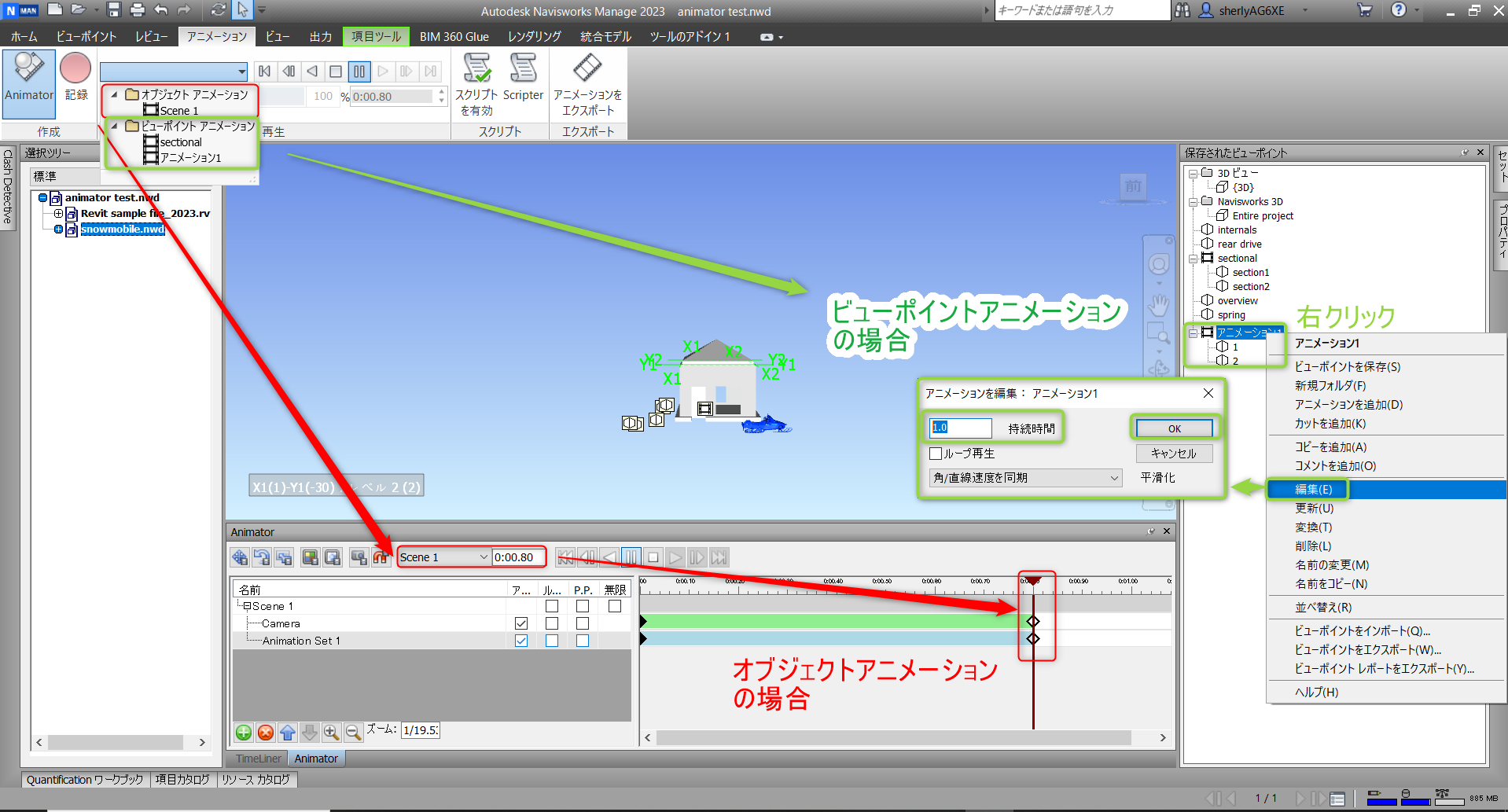Switch to the TimeLiner bottom tab

click(258, 759)
